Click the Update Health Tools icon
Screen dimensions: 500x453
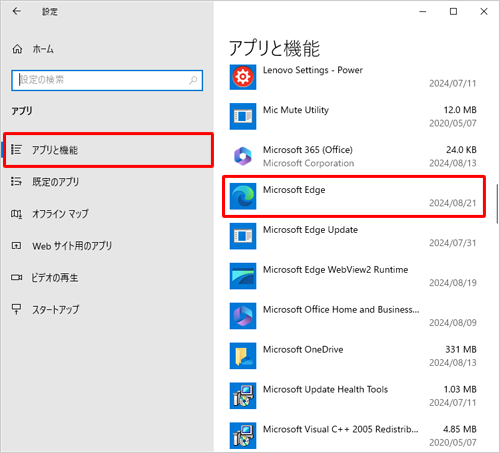243,396
